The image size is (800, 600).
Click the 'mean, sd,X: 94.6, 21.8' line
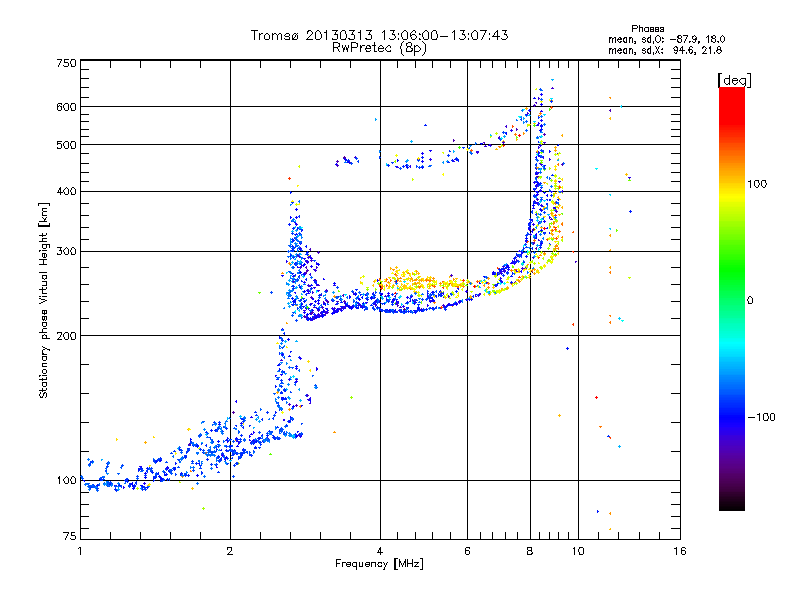tap(665, 50)
